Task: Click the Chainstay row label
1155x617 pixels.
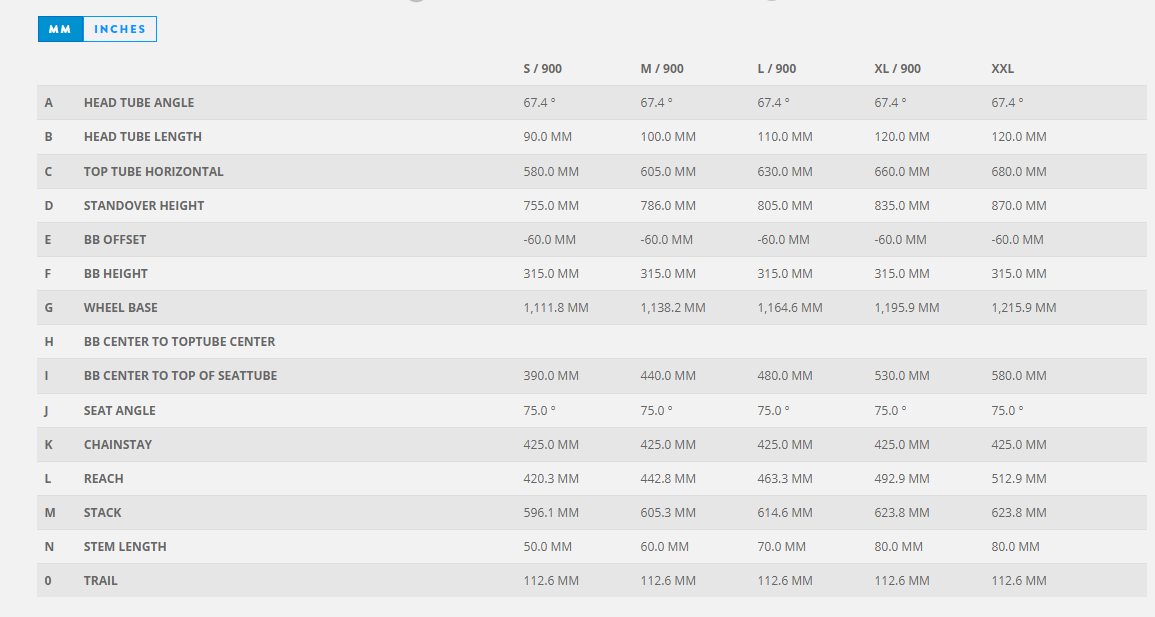Action: (x=118, y=445)
